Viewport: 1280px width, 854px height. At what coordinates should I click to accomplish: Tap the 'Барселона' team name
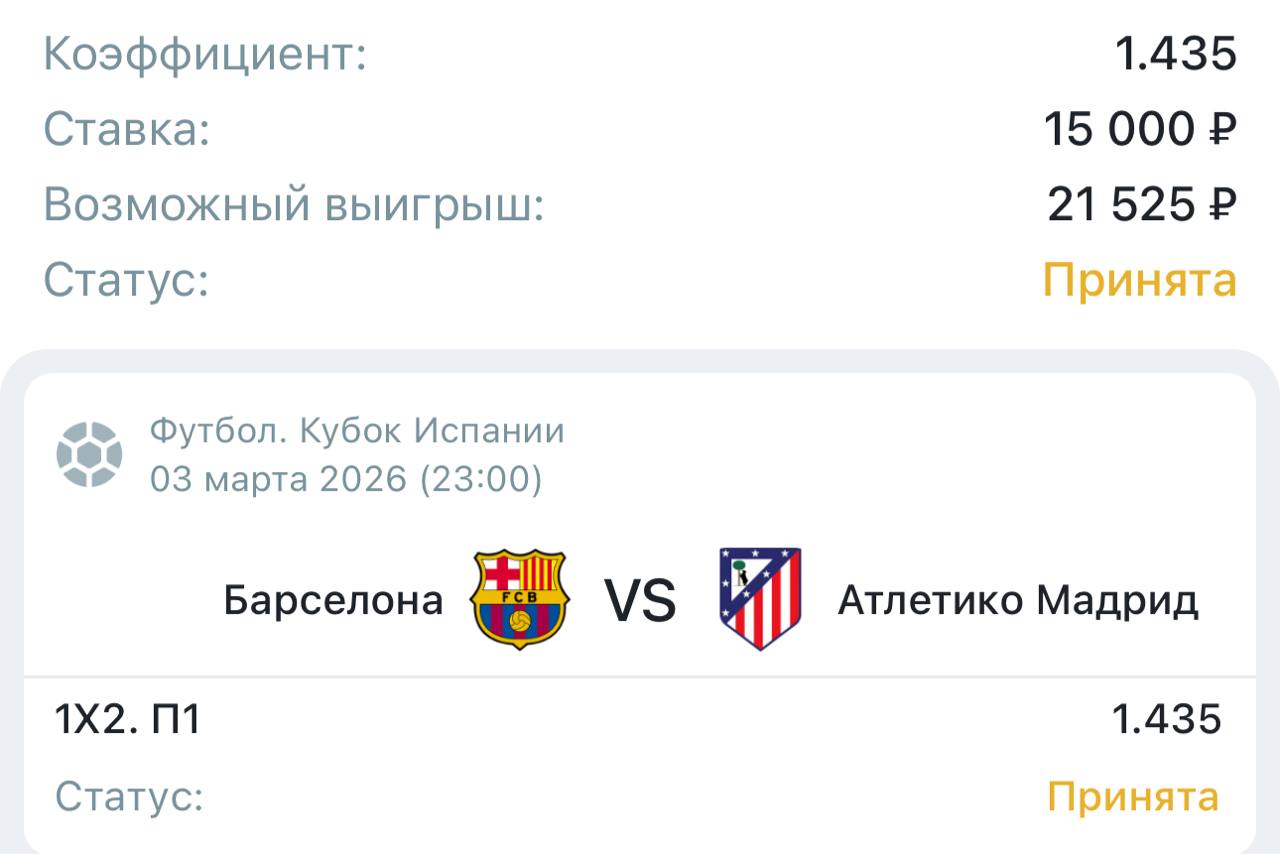pyautogui.click(x=333, y=601)
